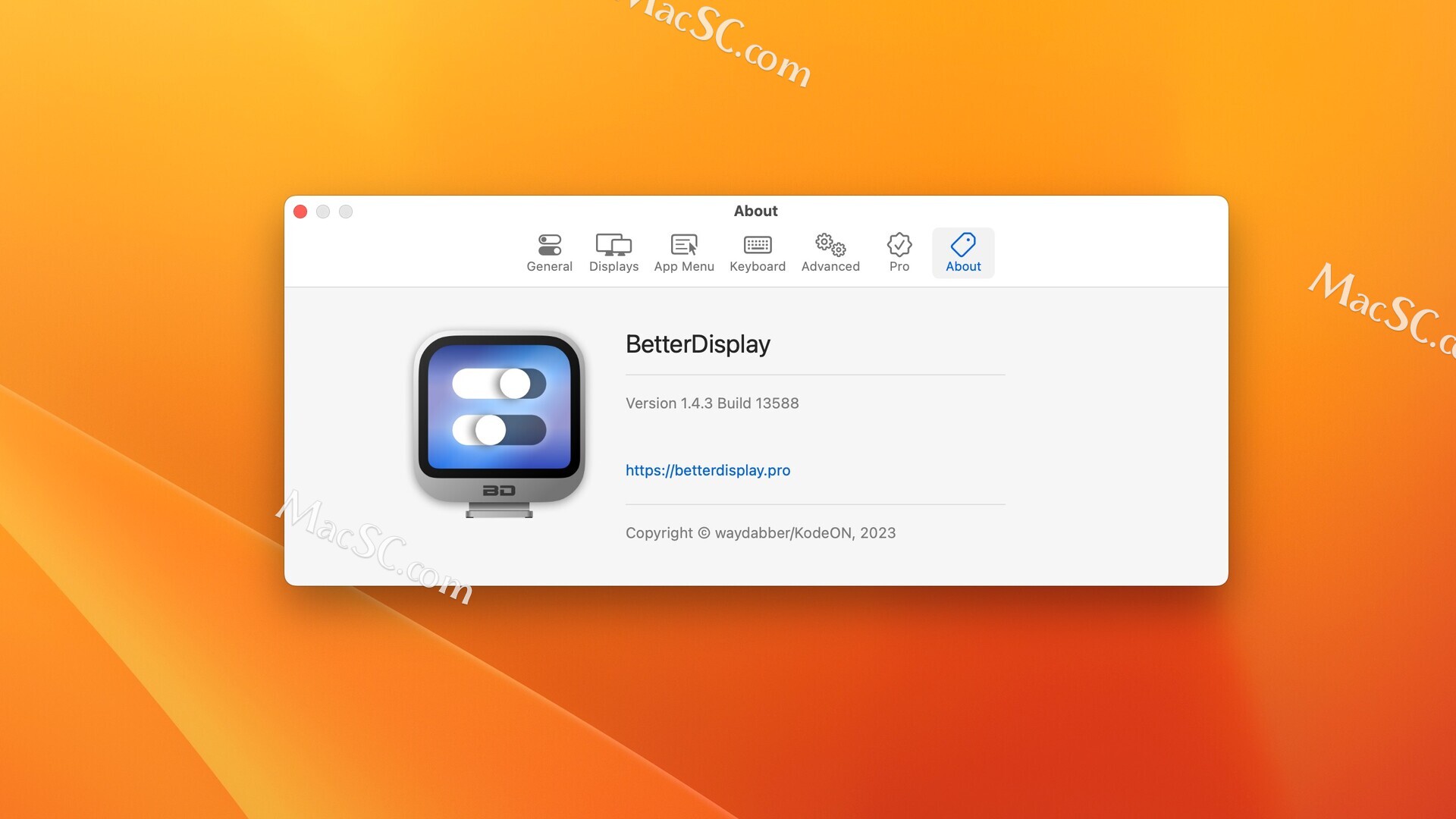Click the yellow minimize button
Viewport: 1456px width, 819px height.
click(x=323, y=212)
